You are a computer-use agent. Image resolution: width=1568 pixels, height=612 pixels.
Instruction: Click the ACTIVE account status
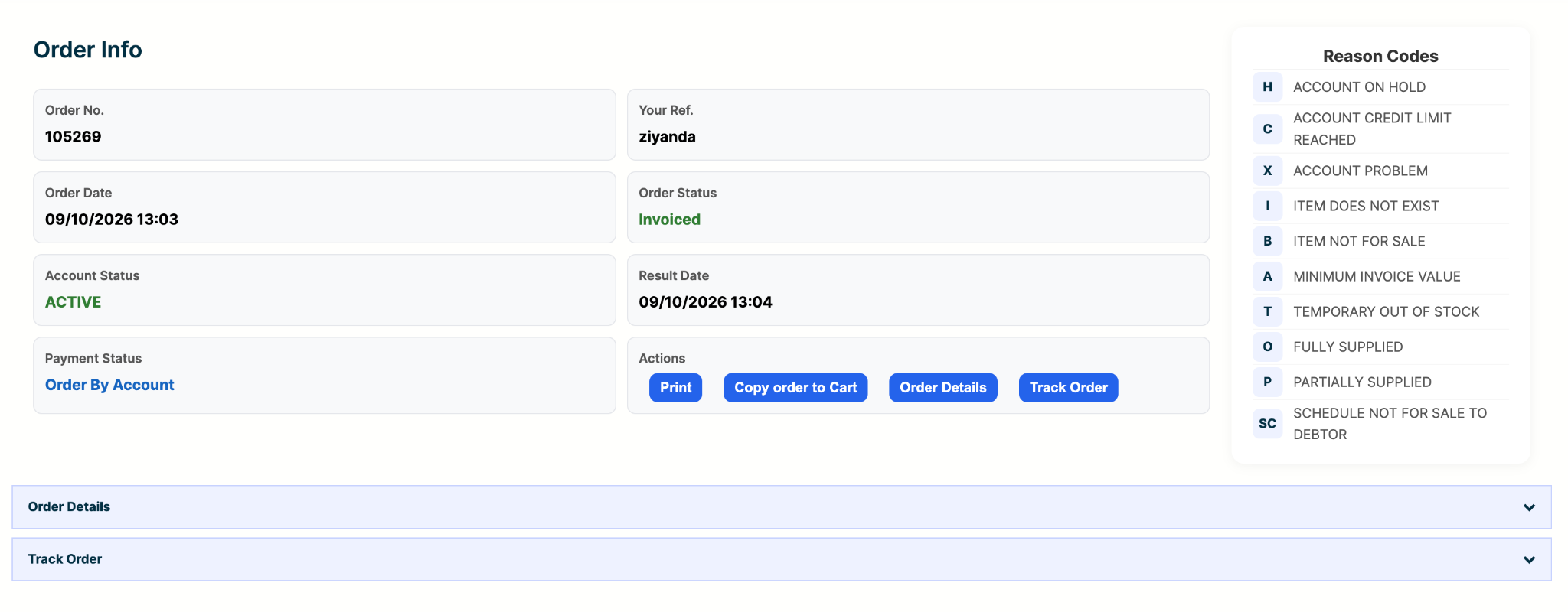click(x=73, y=302)
